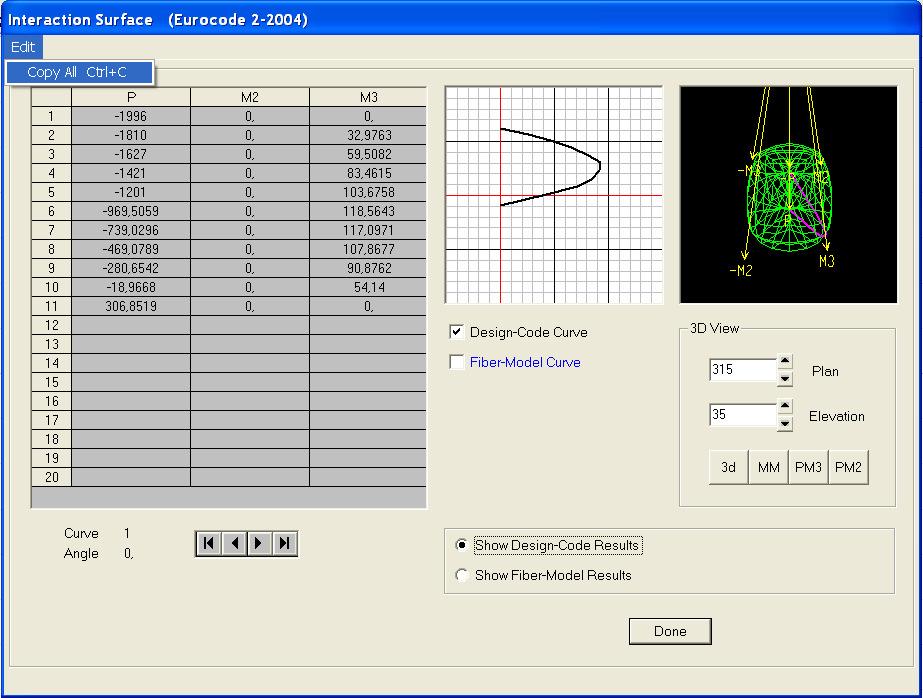
Task: Select row header number 12
Action: [52, 325]
